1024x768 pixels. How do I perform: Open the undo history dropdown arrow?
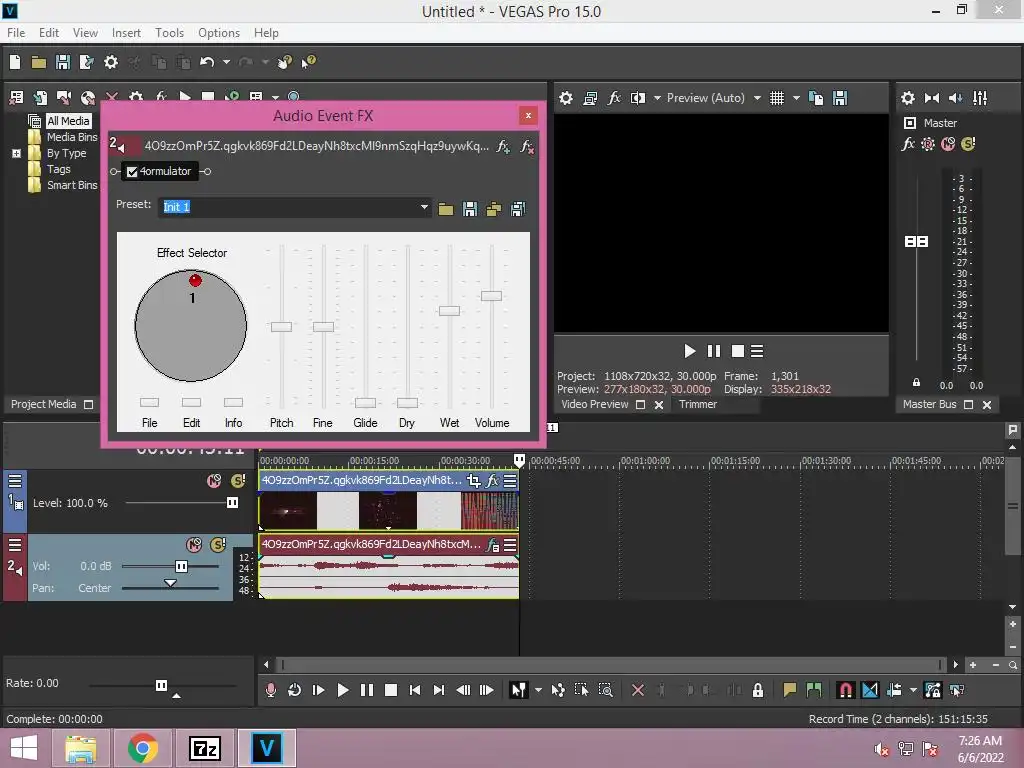[226, 62]
